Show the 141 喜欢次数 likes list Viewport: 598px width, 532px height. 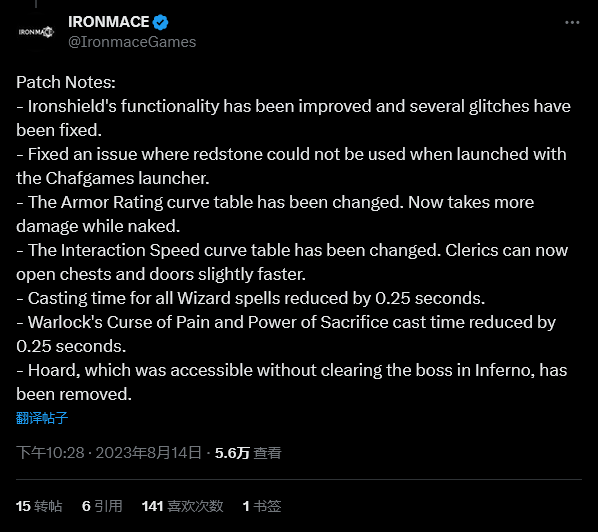tap(182, 506)
